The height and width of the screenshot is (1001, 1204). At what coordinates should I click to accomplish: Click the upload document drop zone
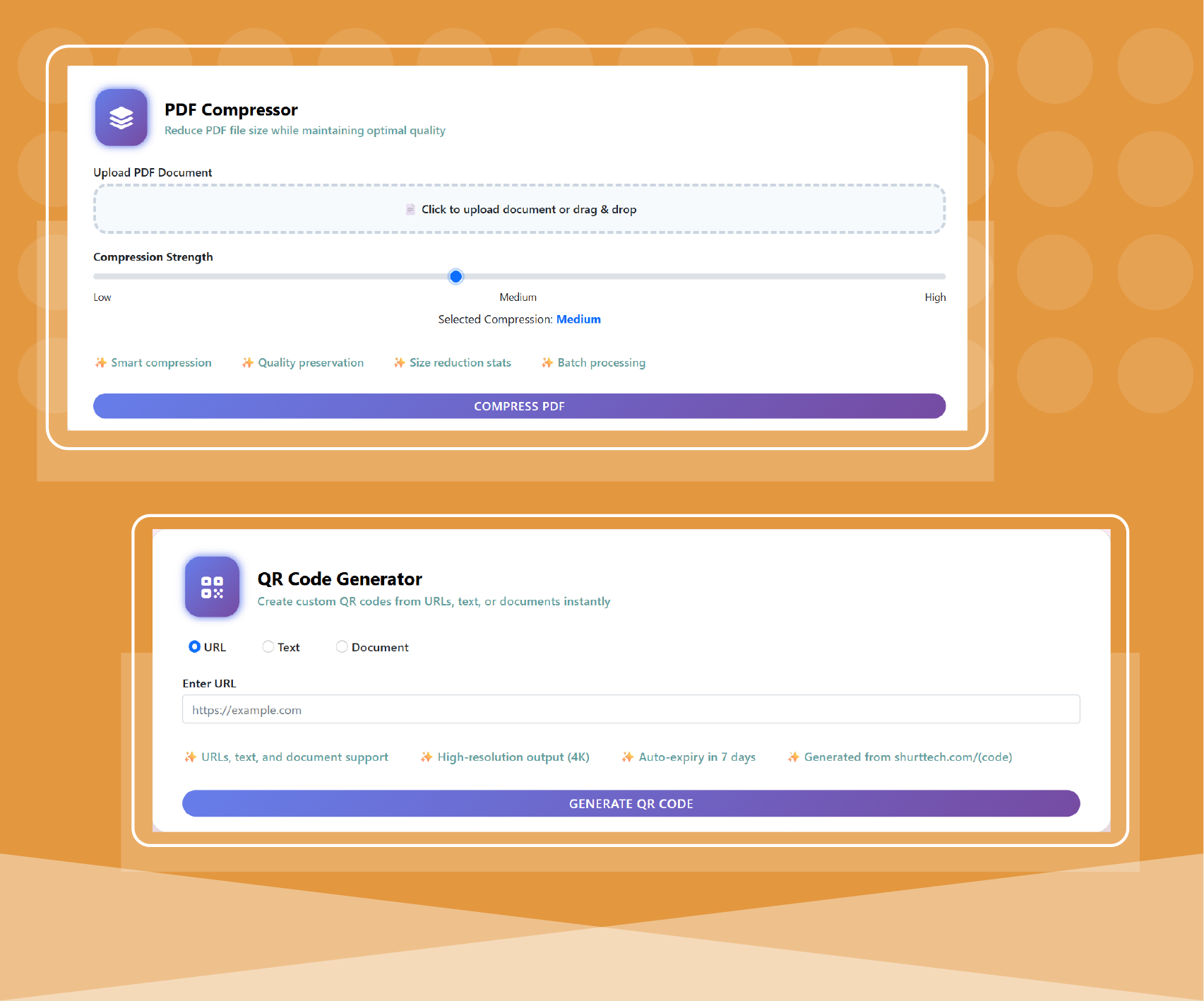[519, 209]
